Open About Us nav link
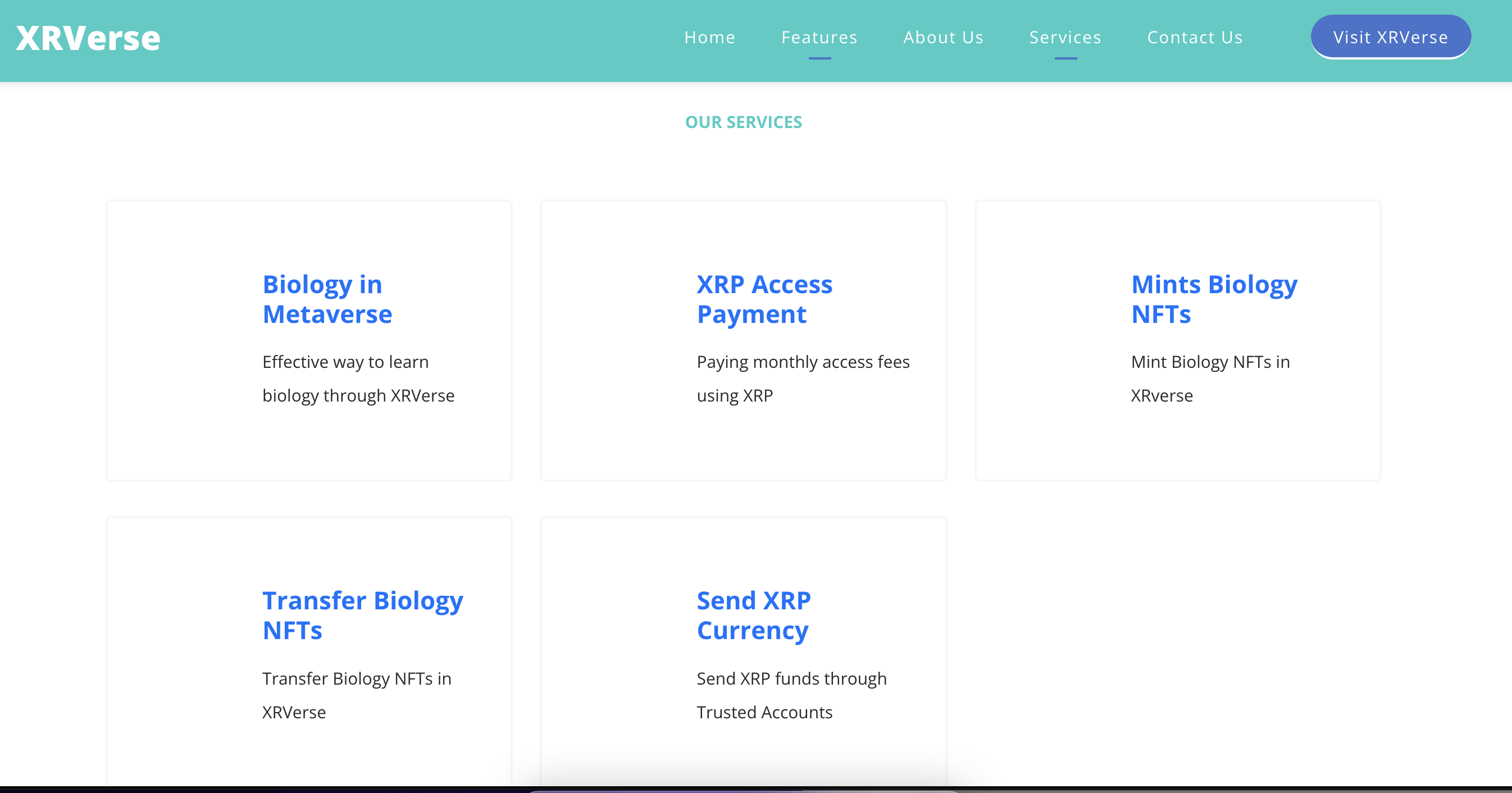1512x793 pixels. tap(943, 38)
